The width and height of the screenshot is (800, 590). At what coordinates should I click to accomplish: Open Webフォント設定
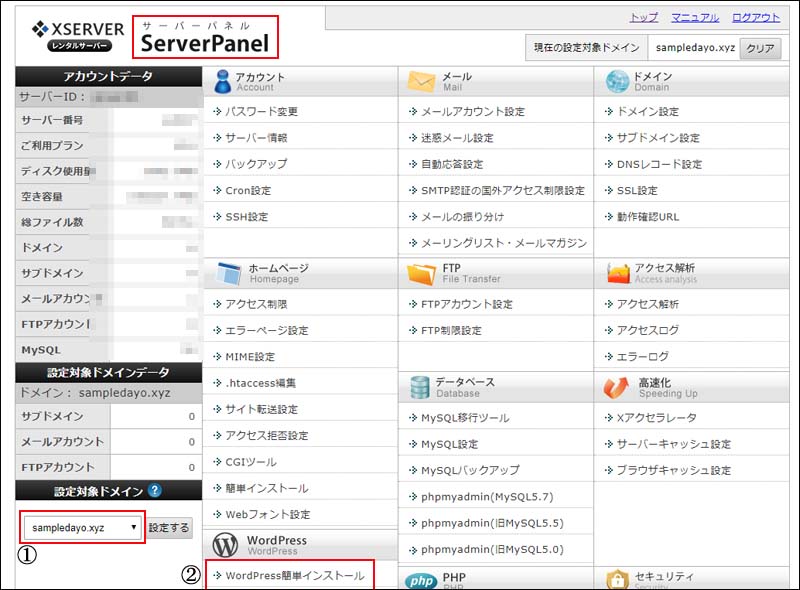pyautogui.click(x=268, y=514)
